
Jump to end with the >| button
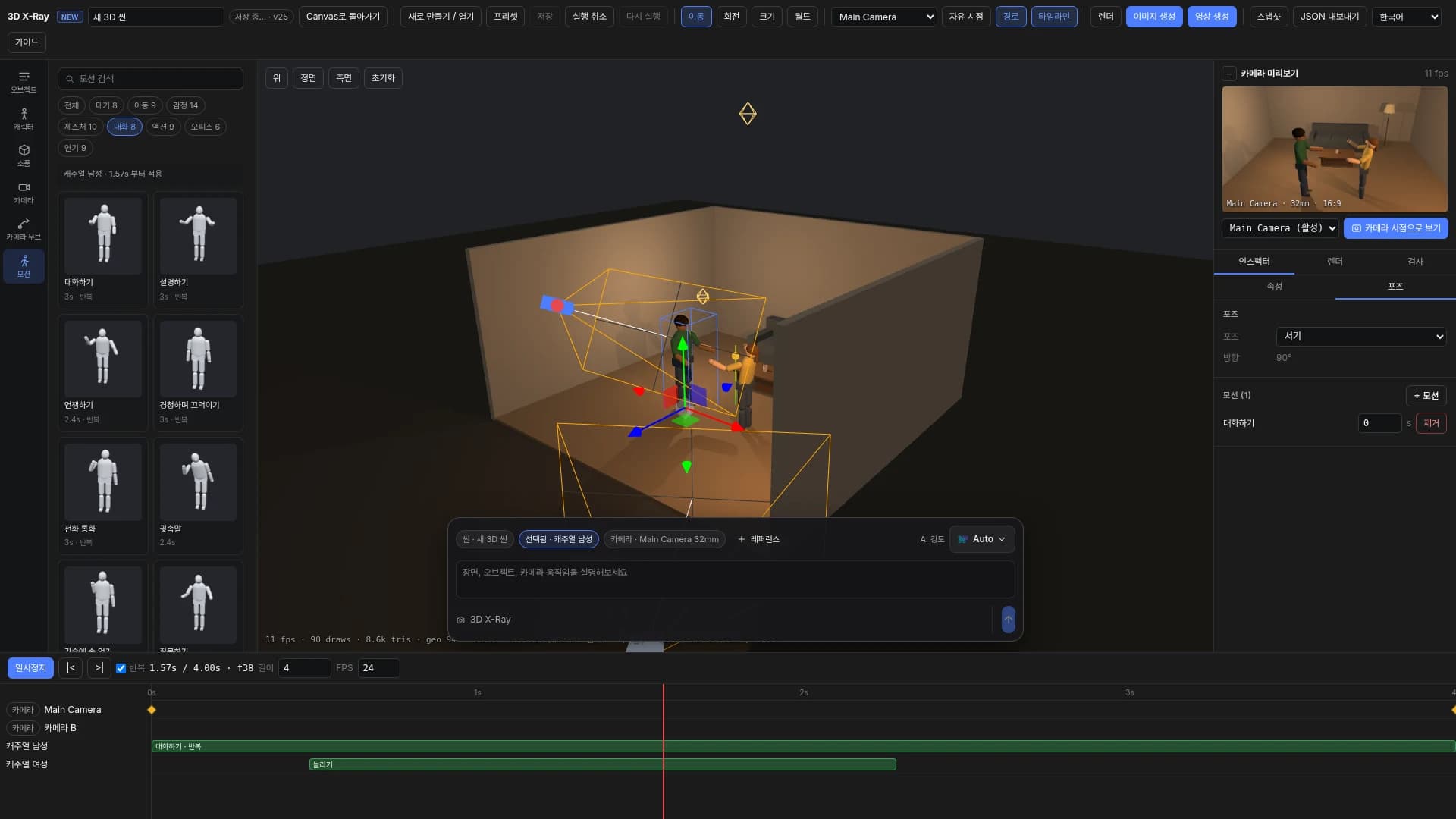tap(99, 668)
